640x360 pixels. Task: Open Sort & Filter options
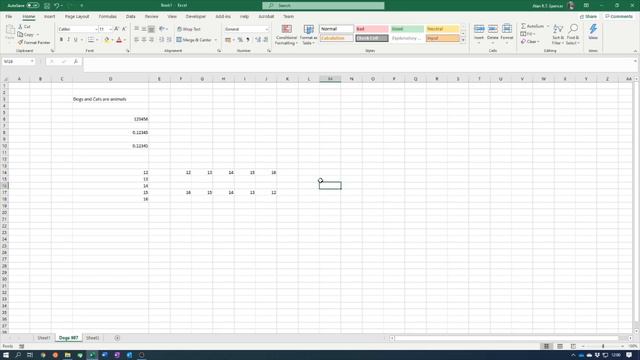(x=558, y=34)
